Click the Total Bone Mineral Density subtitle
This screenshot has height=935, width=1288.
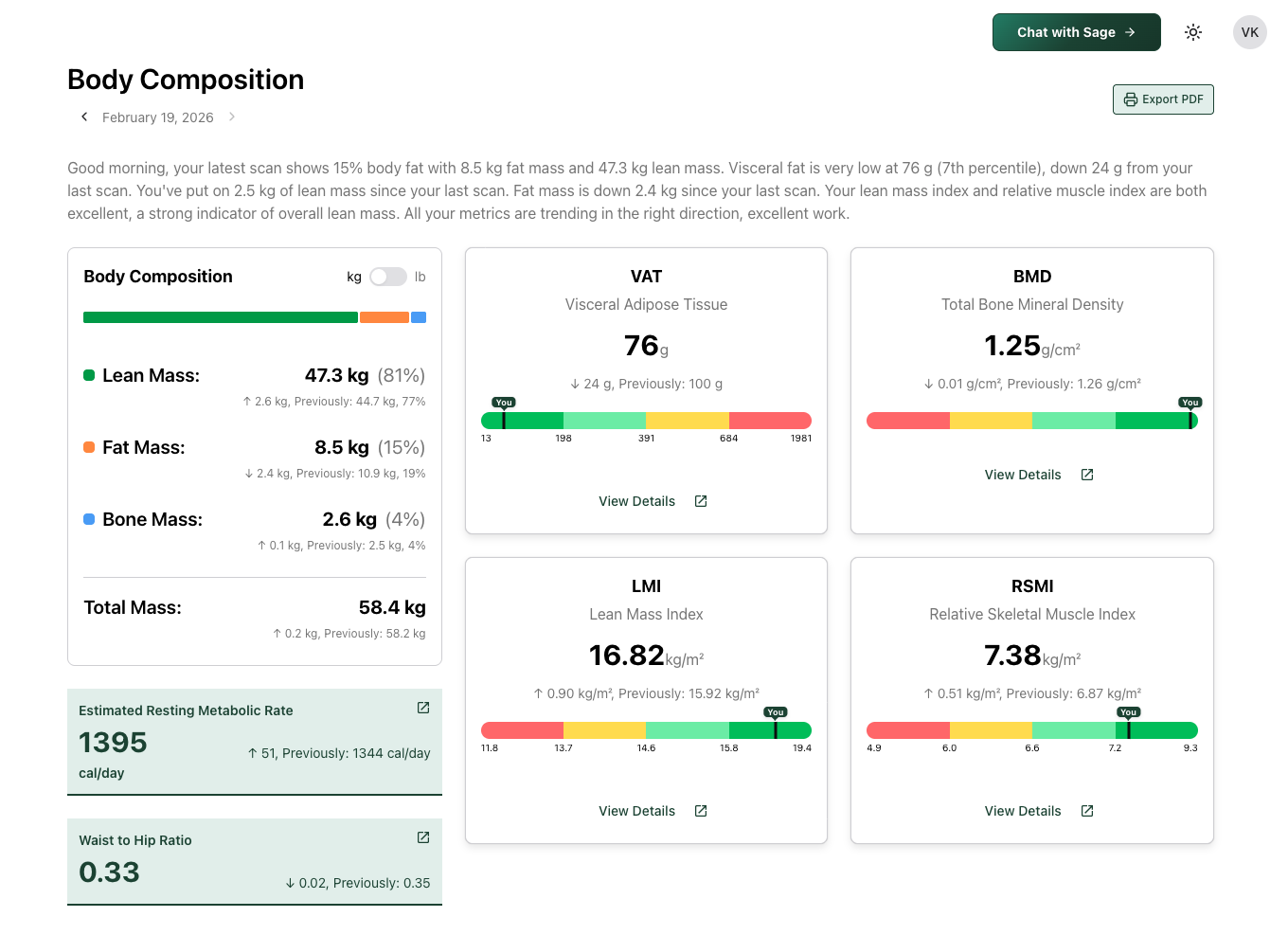[x=1032, y=304]
